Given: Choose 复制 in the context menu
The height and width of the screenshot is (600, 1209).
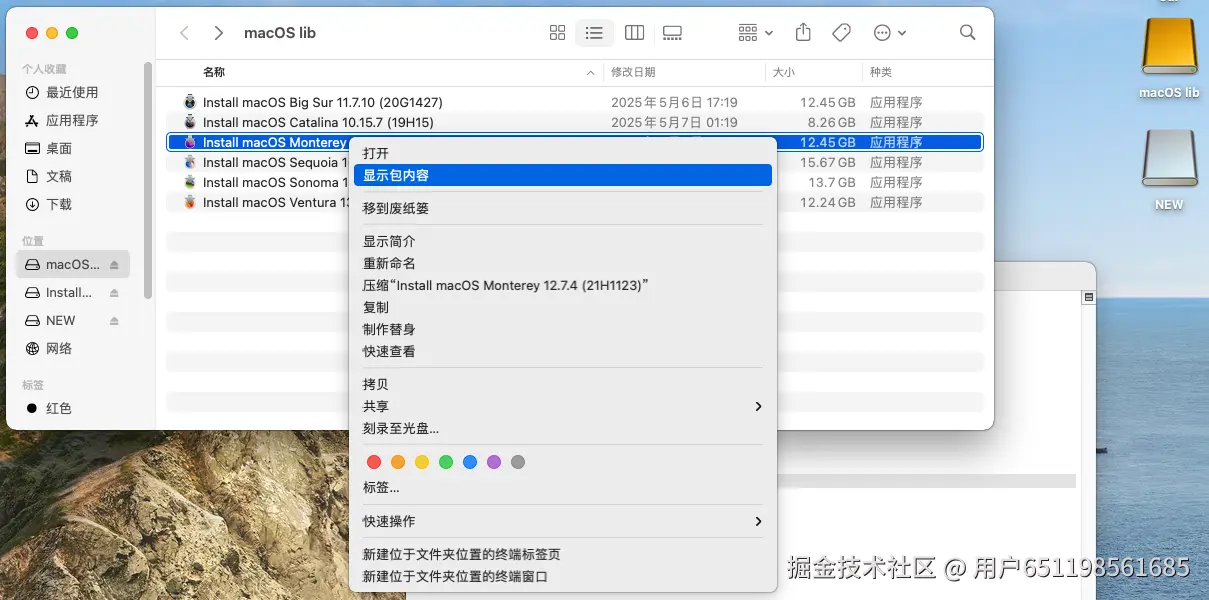Looking at the screenshot, I should click(563, 307).
